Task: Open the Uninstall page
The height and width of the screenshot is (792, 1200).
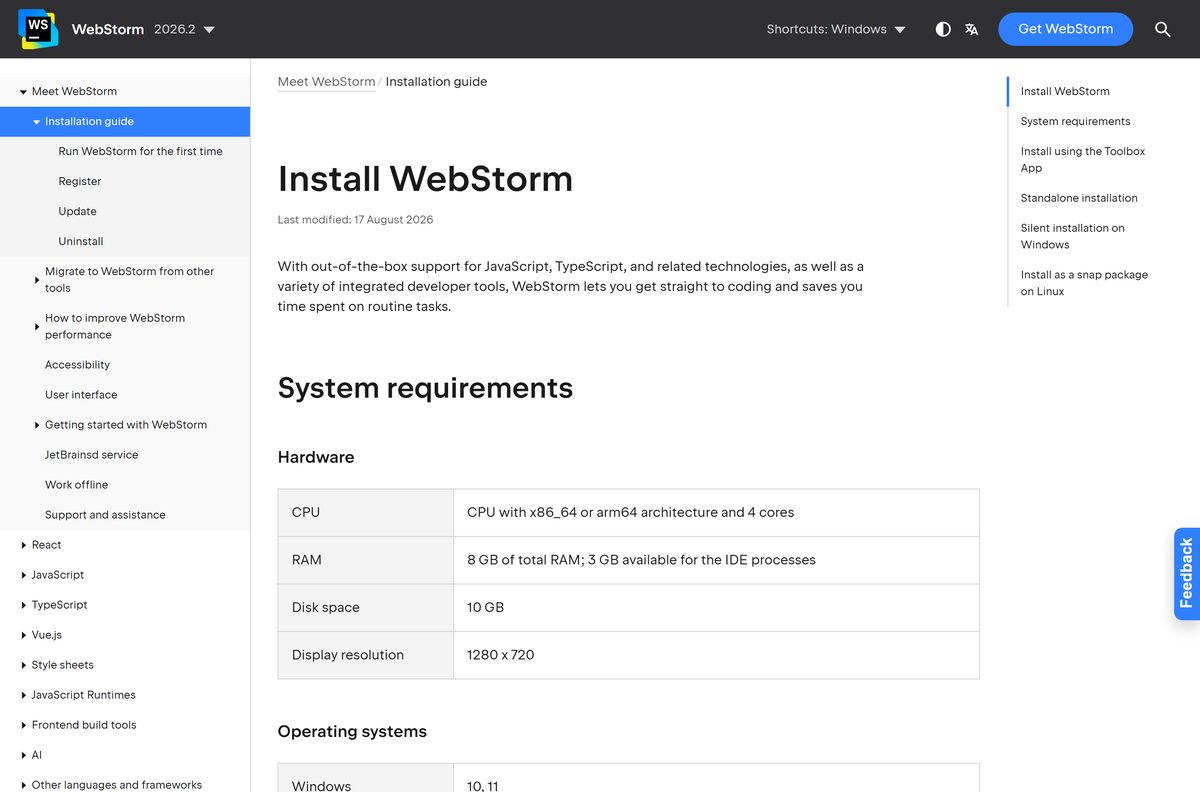Action: [80, 241]
